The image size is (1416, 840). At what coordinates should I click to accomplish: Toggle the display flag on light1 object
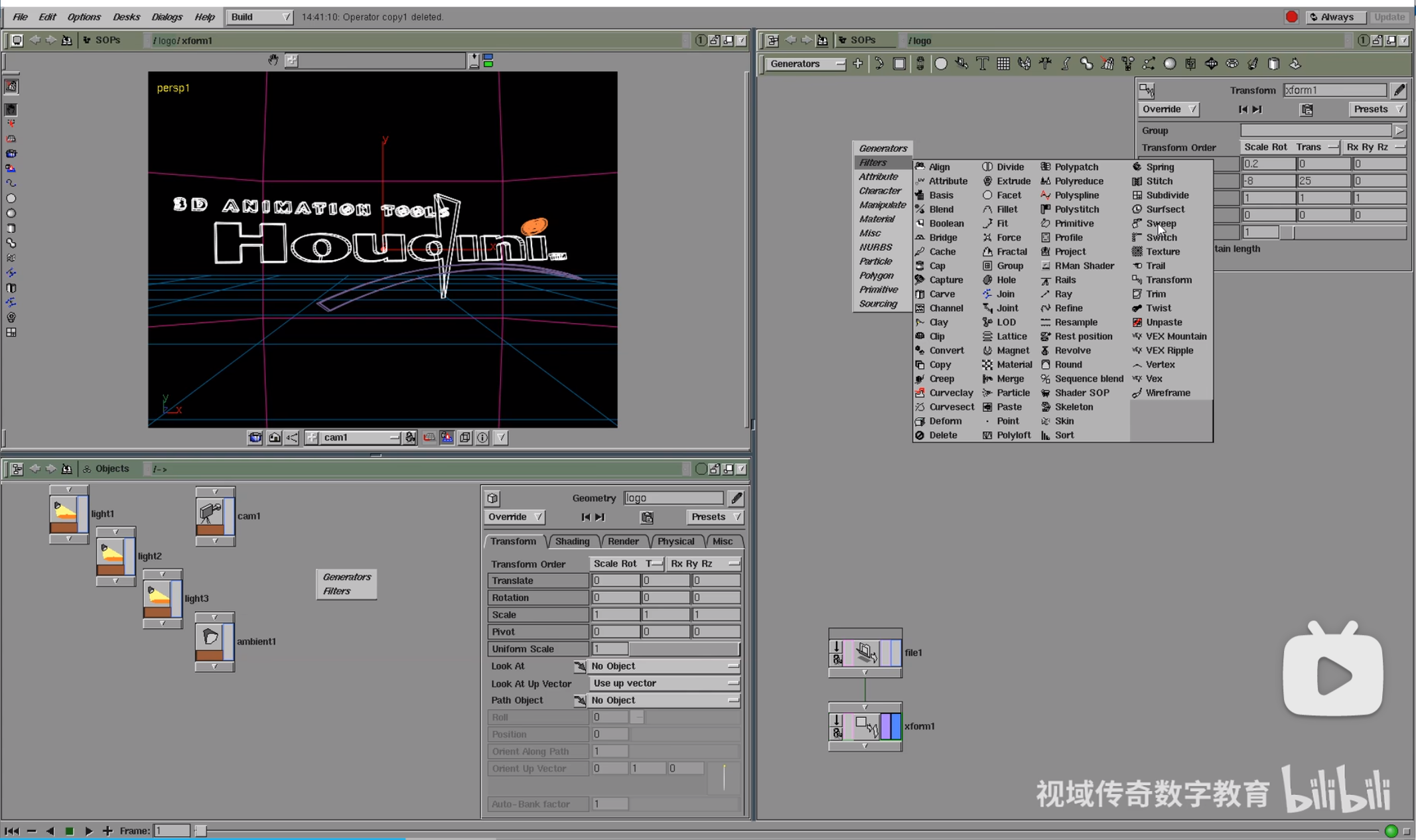click(83, 514)
